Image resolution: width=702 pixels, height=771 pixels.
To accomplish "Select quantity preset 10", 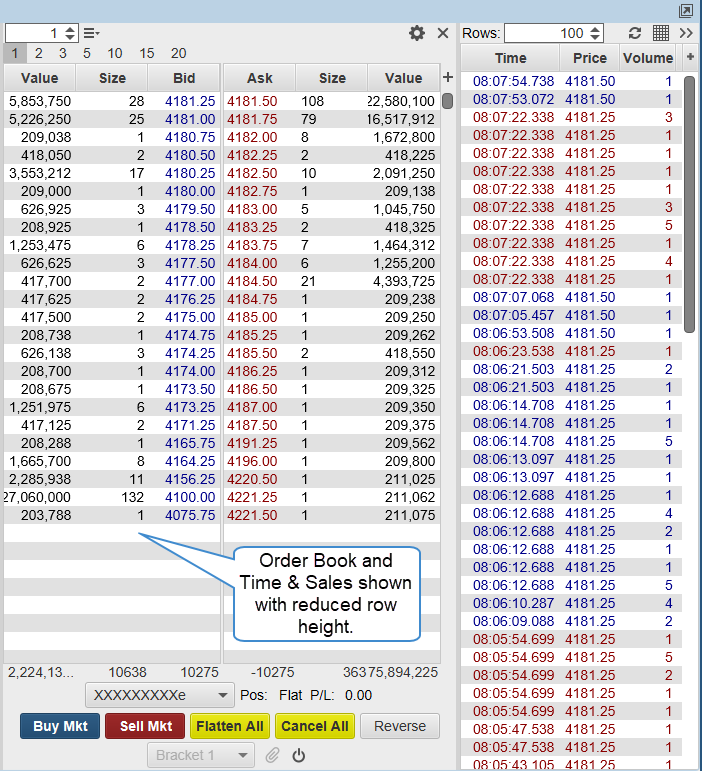I will tap(115, 53).
